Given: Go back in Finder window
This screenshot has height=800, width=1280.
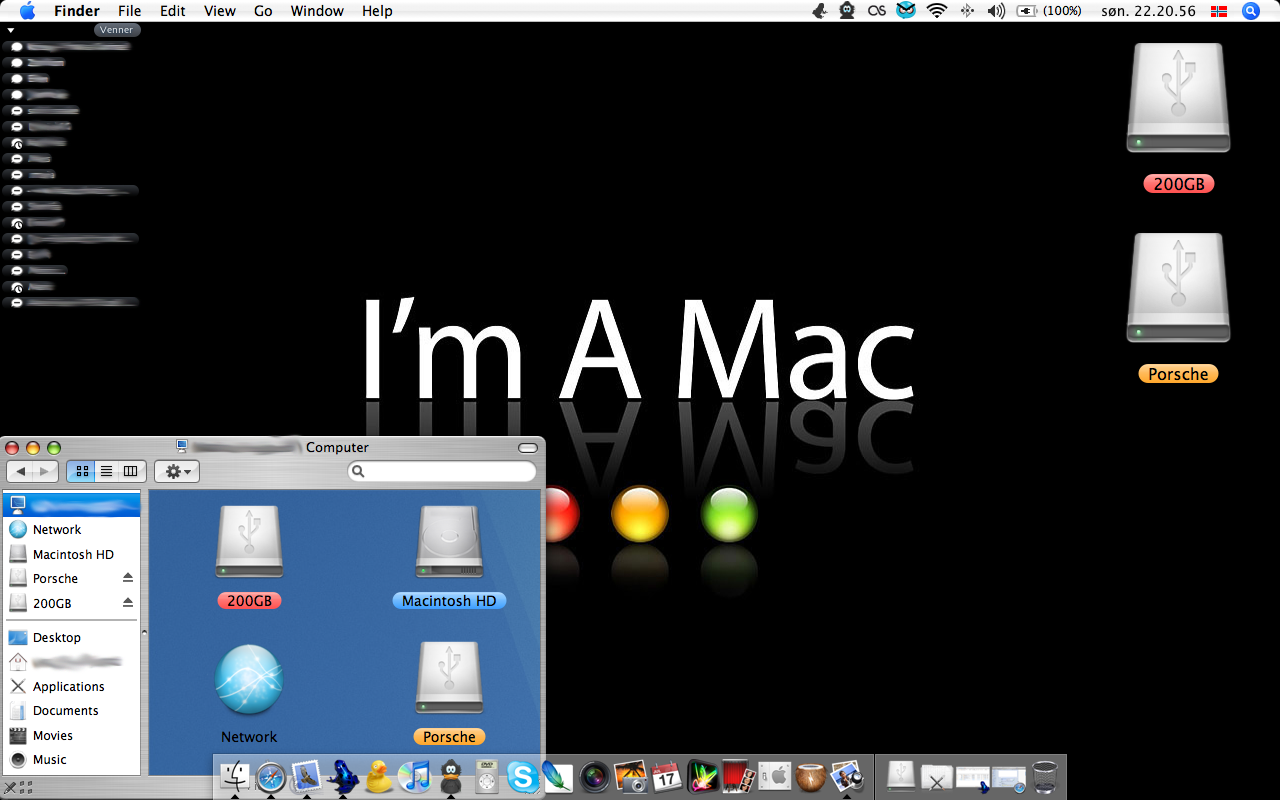Looking at the screenshot, I should 20,471.
